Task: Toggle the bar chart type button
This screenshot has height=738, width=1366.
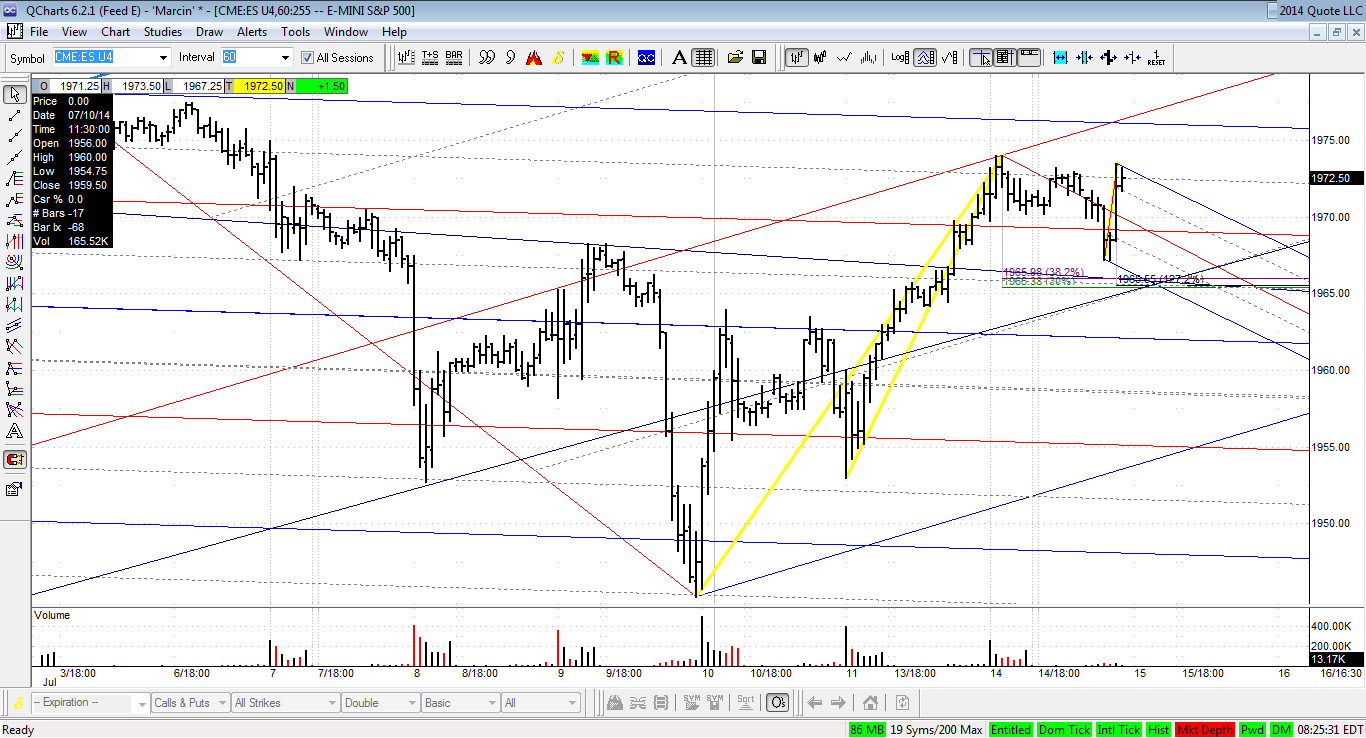Action: tap(797, 57)
